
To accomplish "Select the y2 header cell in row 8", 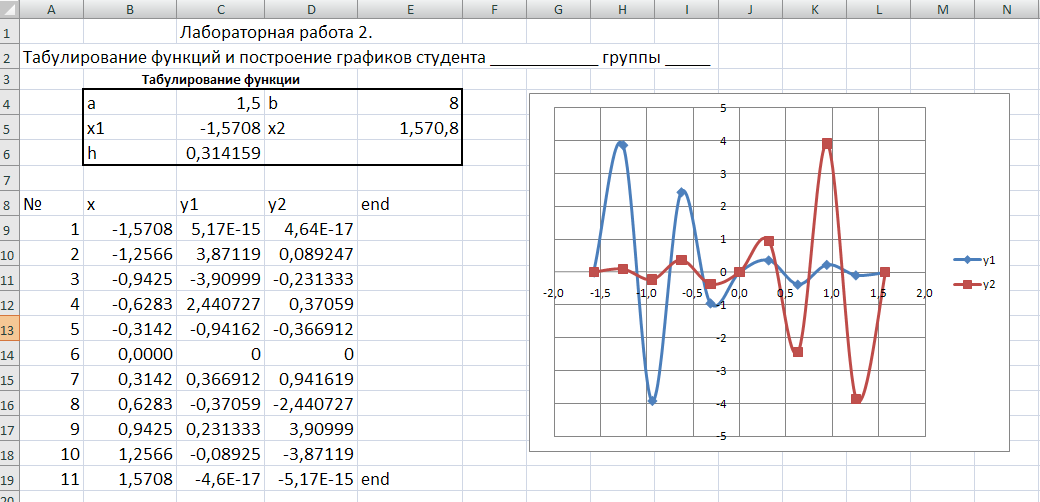I will [x=310, y=204].
